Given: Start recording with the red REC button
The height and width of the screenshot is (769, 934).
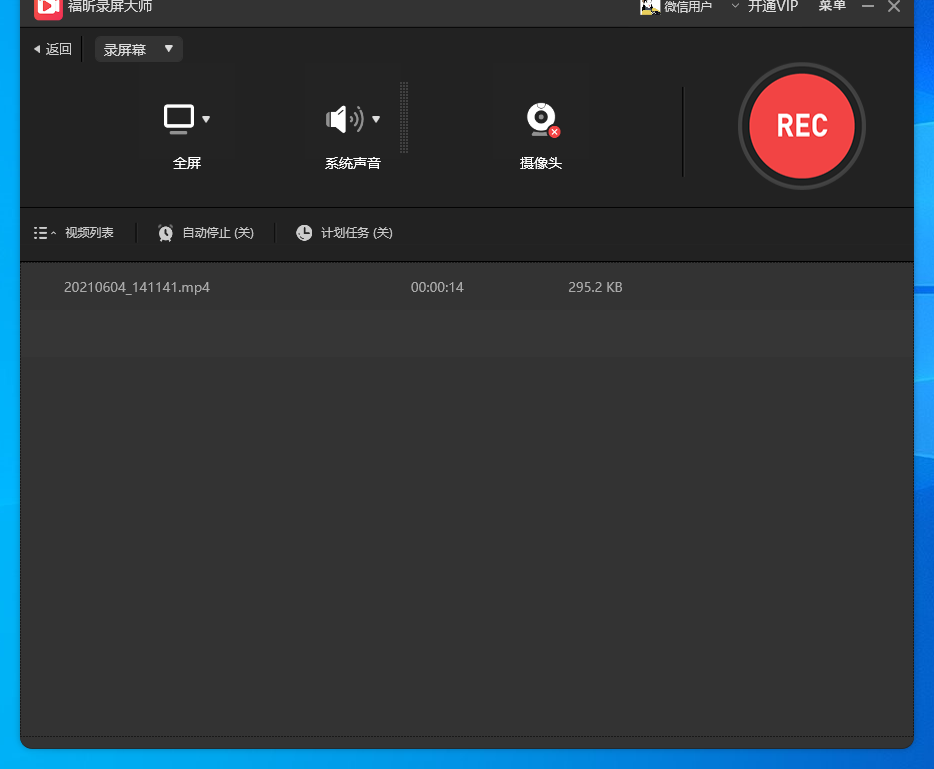Looking at the screenshot, I should (801, 126).
